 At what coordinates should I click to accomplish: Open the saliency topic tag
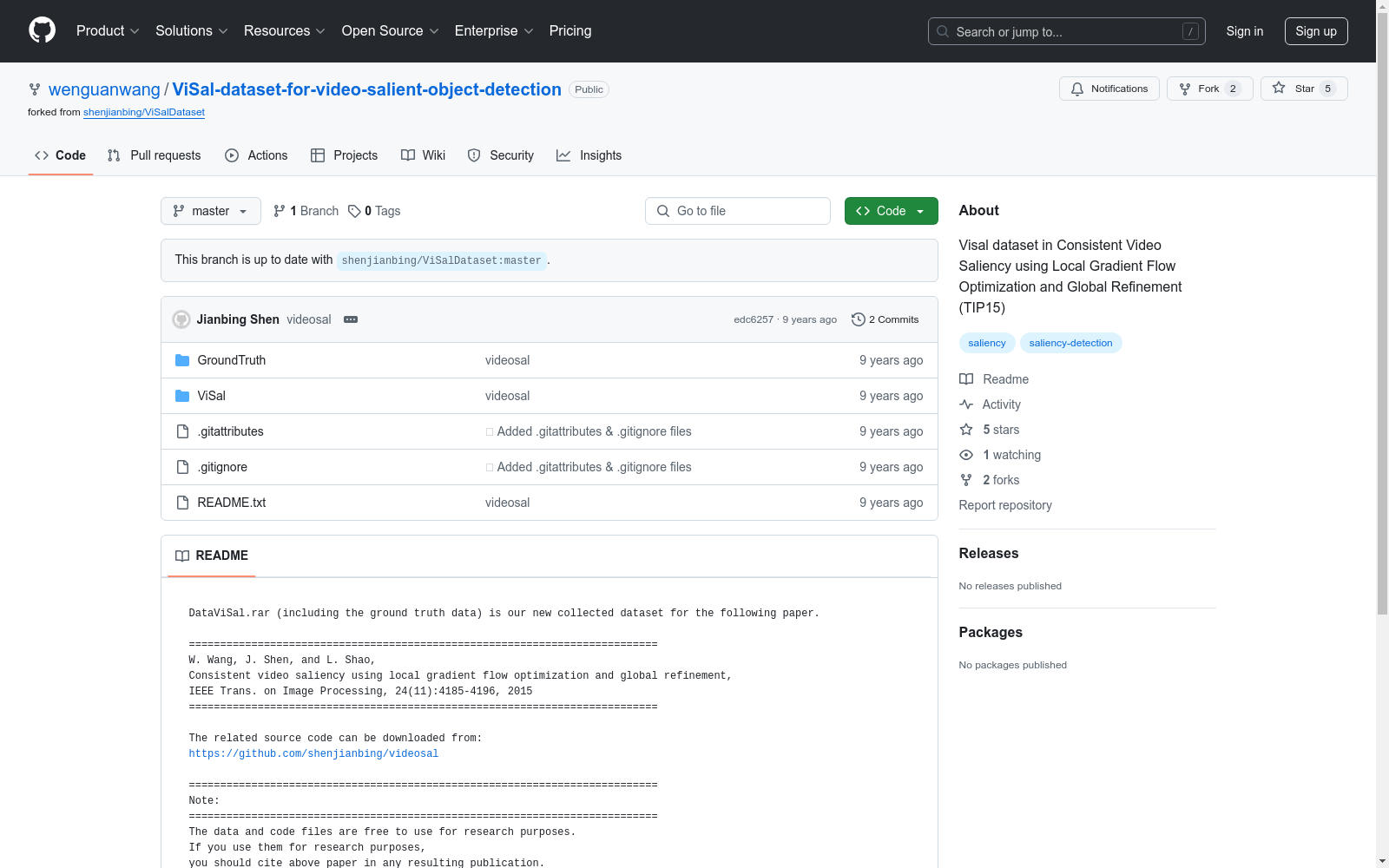click(x=987, y=343)
